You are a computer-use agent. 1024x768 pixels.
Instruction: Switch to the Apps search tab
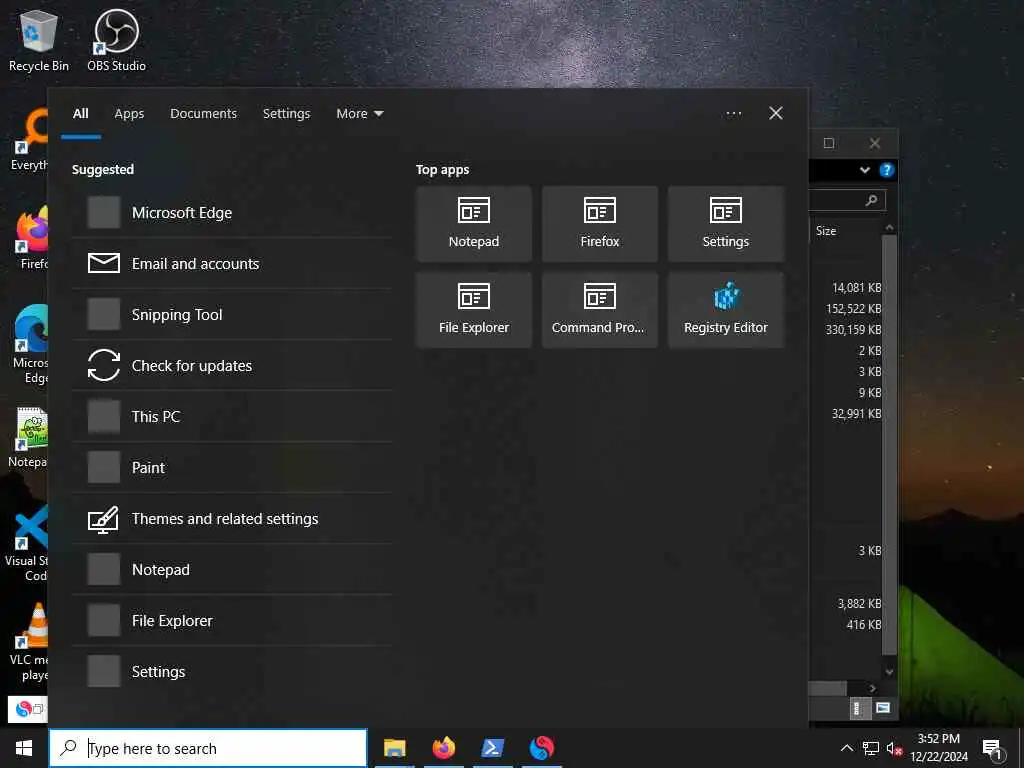[x=129, y=114]
